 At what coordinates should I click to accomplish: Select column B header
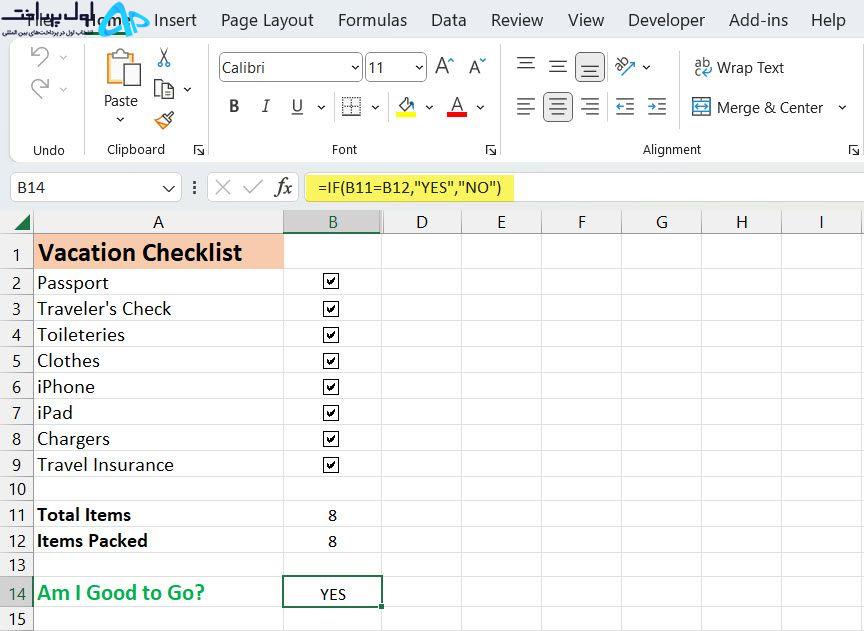(332, 222)
